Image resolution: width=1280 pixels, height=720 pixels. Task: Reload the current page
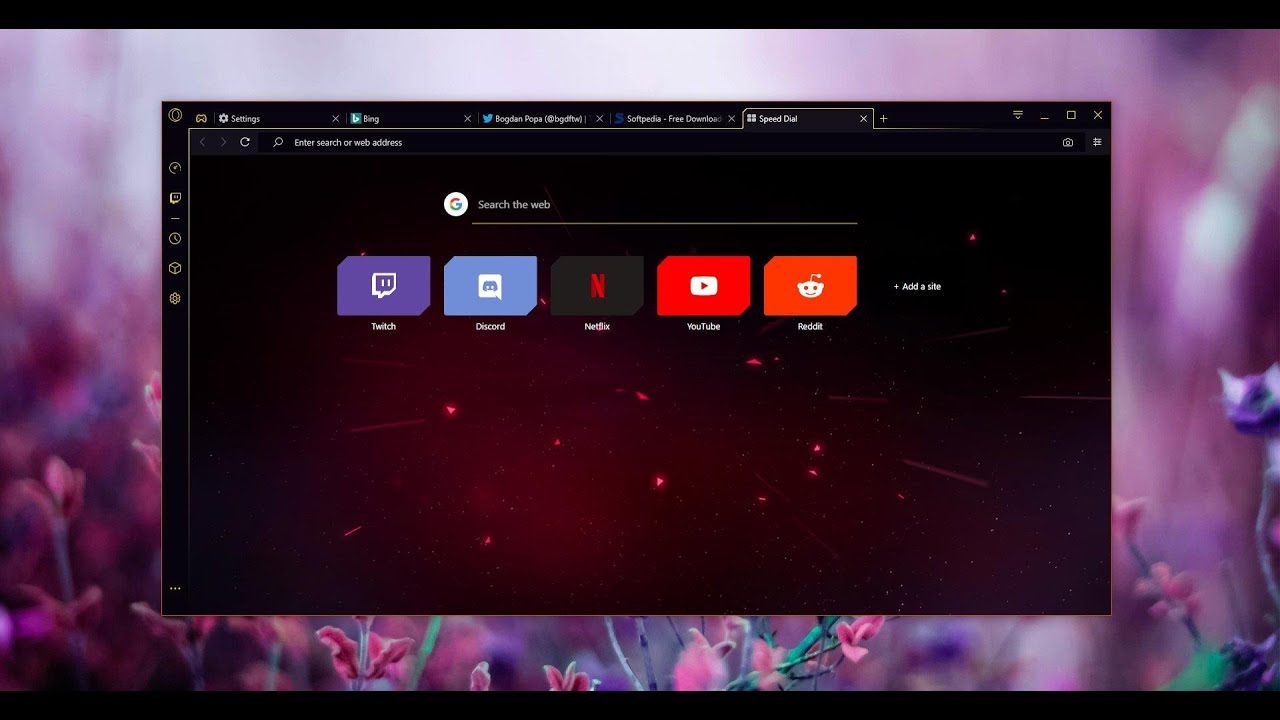click(x=245, y=142)
